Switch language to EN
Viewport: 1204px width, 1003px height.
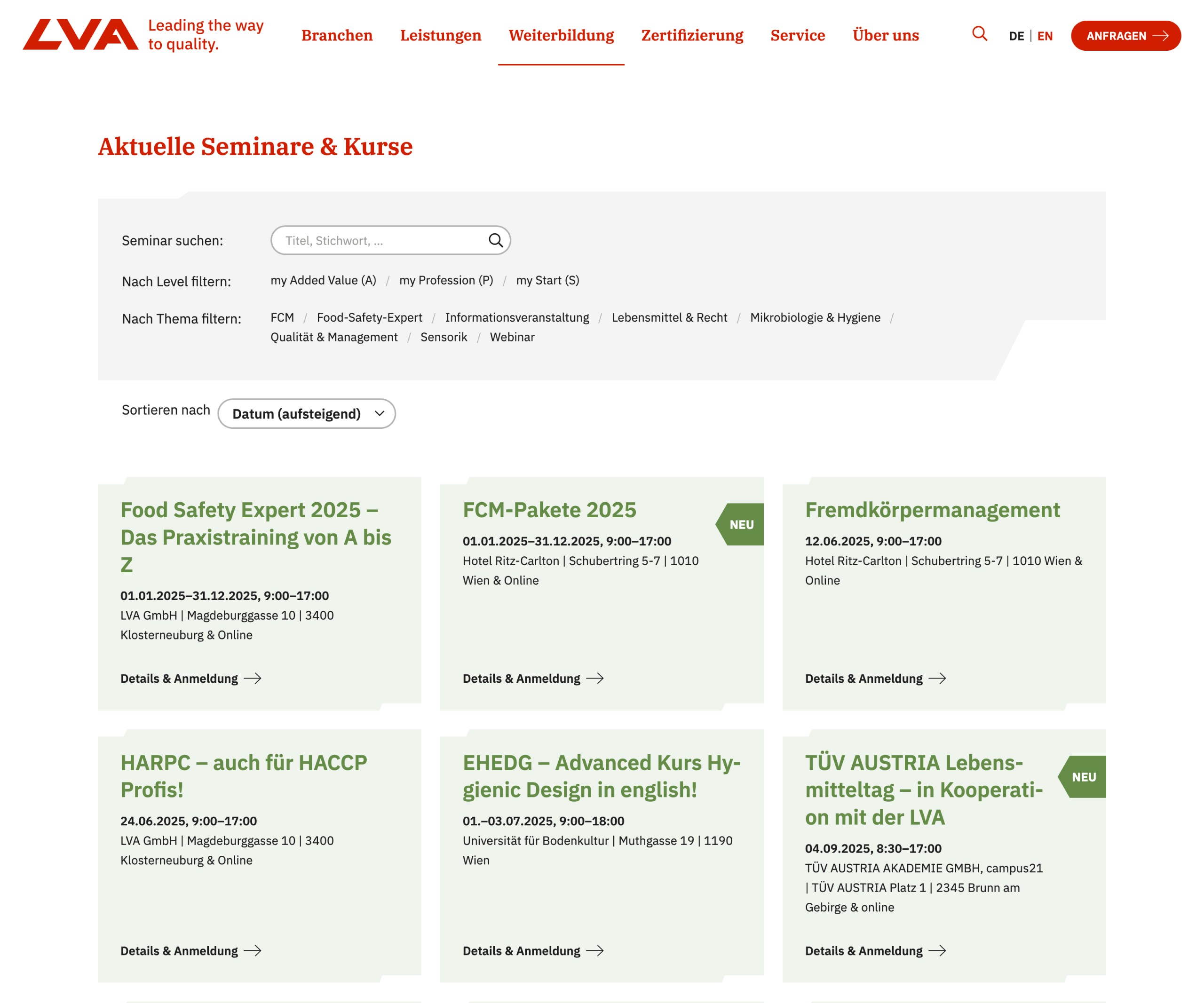pyautogui.click(x=1045, y=36)
